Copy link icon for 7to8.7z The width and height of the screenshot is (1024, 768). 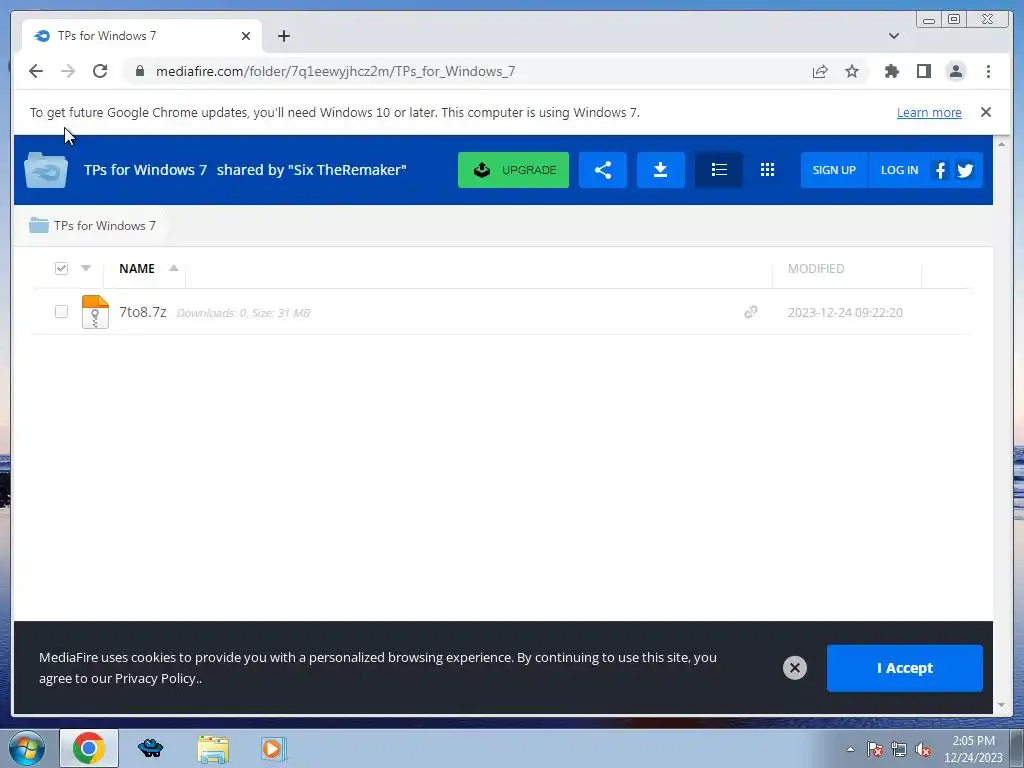(x=751, y=312)
